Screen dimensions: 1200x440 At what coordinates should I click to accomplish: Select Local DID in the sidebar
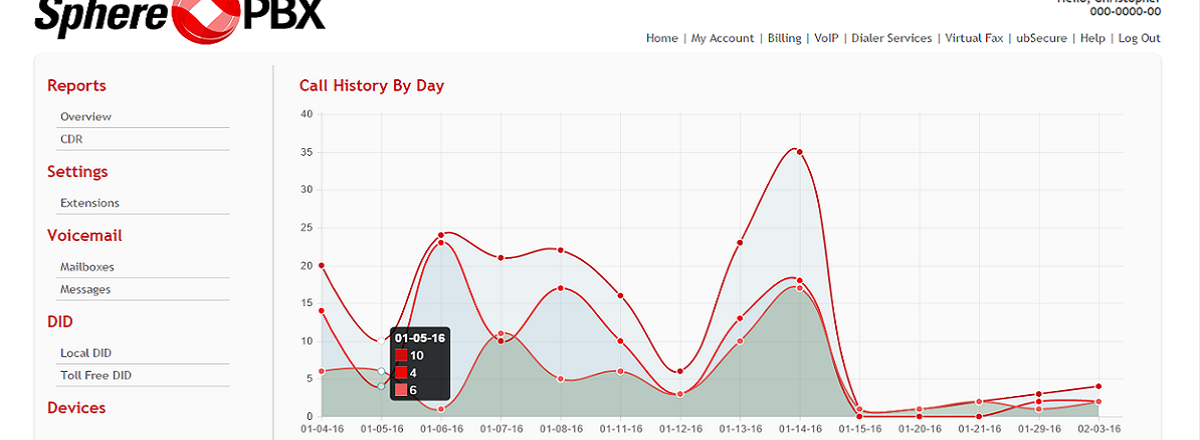pos(86,353)
